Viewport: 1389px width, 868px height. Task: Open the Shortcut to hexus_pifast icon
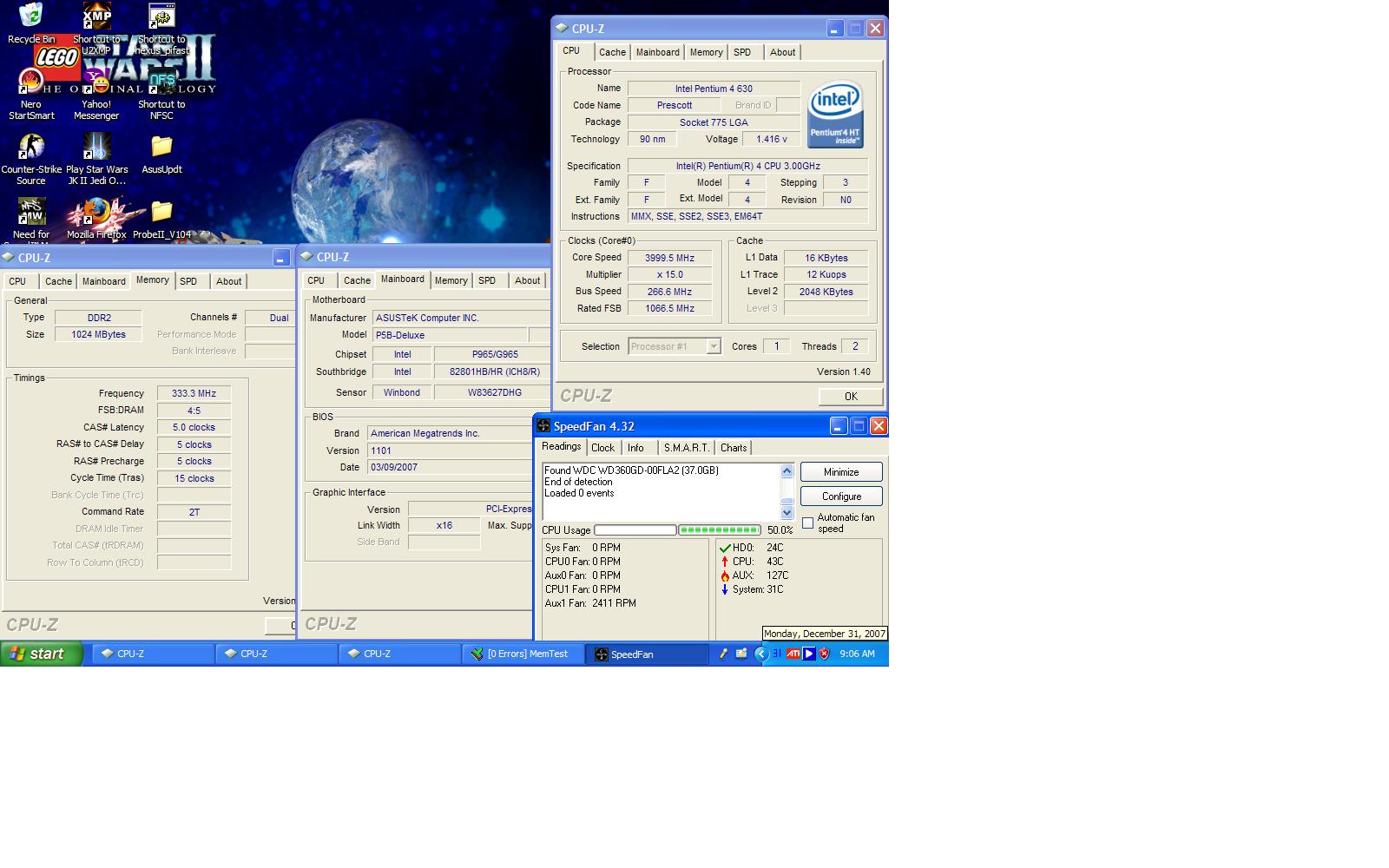point(161,16)
